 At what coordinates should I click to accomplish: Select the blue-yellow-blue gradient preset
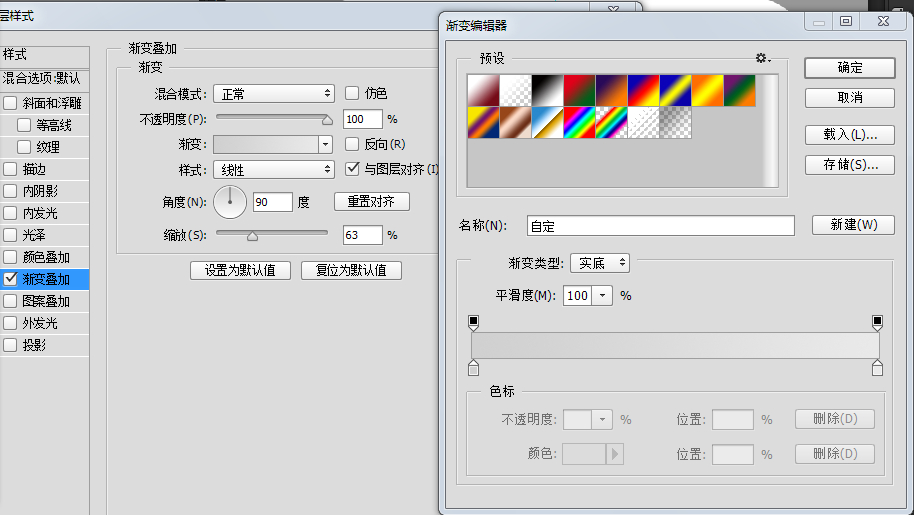click(x=676, y=90)
